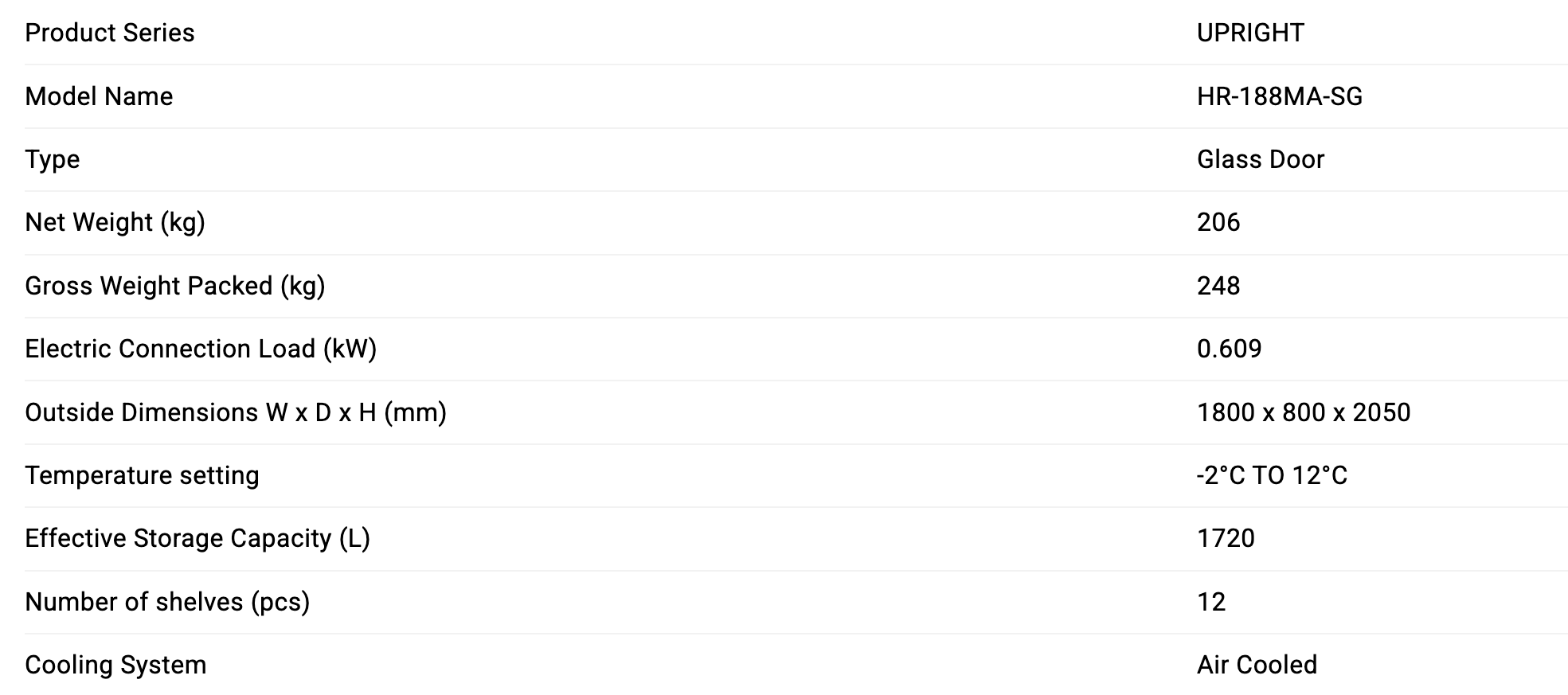Select the 206 net weight value
This screenshot has width=1568, height=695.
(x=1218, y=222)
